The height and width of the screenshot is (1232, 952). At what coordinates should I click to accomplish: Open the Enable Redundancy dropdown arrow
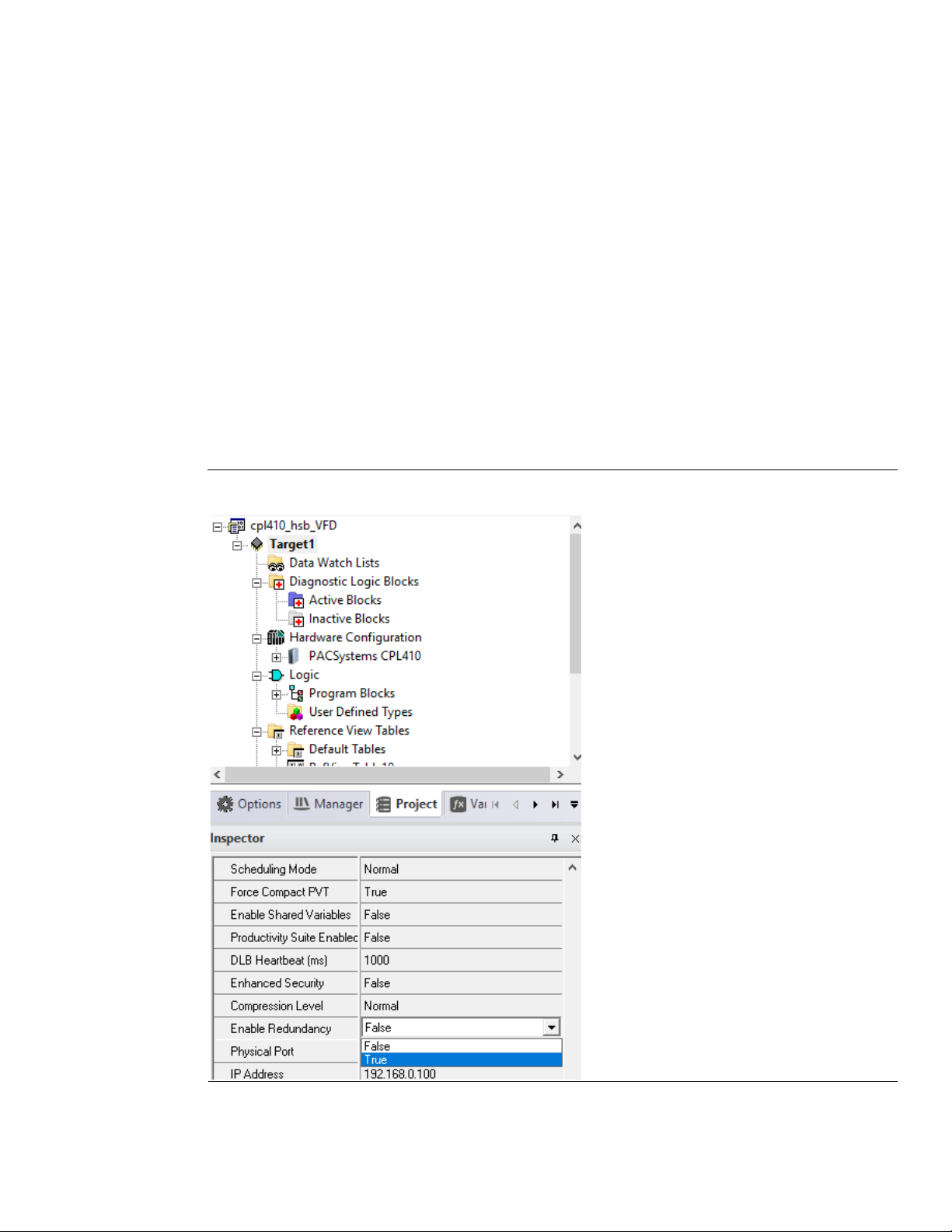551,1028
